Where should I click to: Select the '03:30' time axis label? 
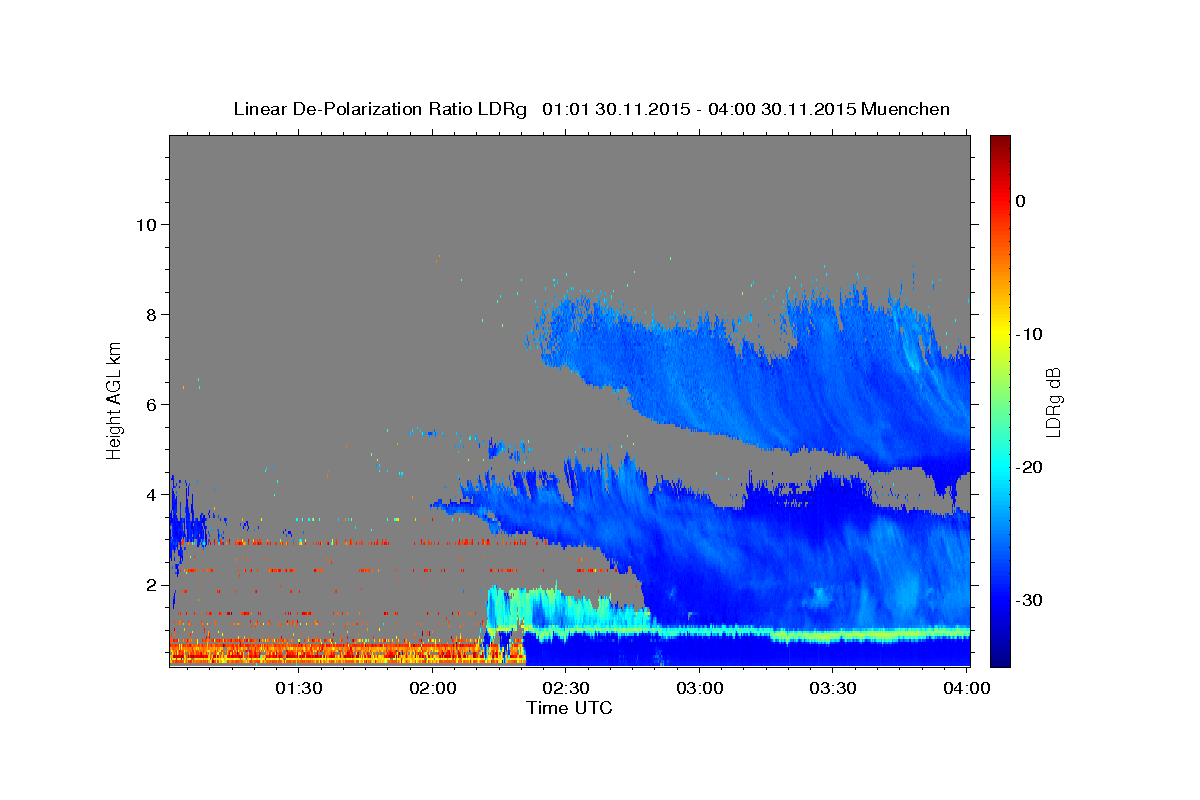pyautogui.click(x=834, y=689)
